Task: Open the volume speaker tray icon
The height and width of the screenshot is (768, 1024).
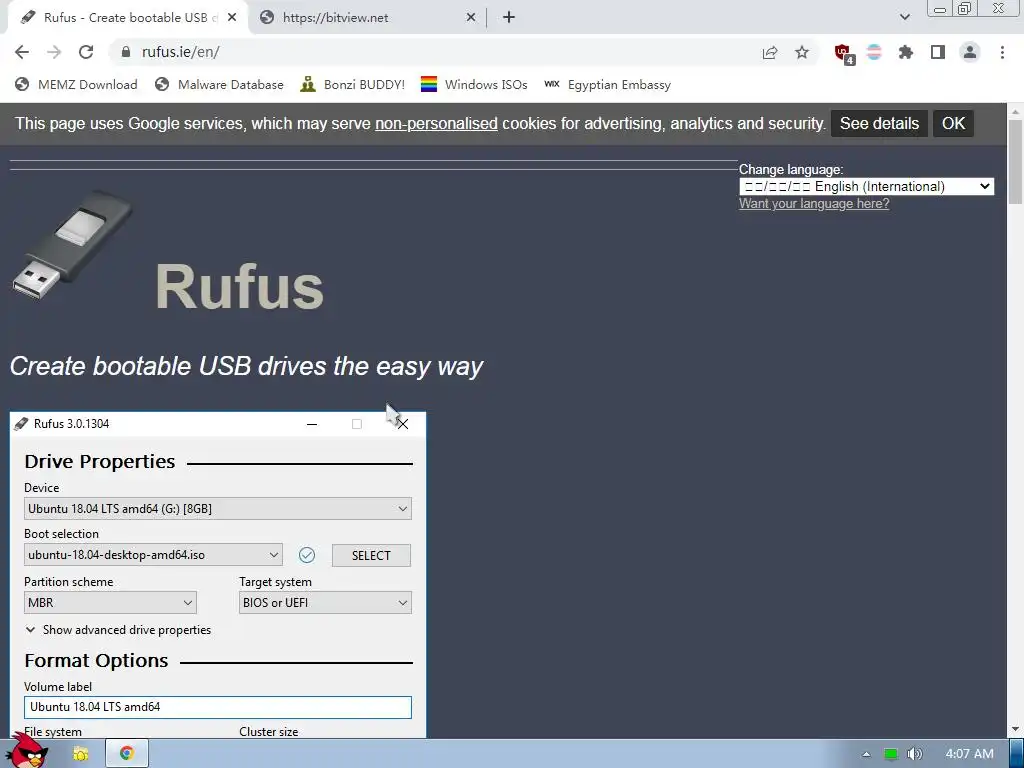Action: (914, 754)
